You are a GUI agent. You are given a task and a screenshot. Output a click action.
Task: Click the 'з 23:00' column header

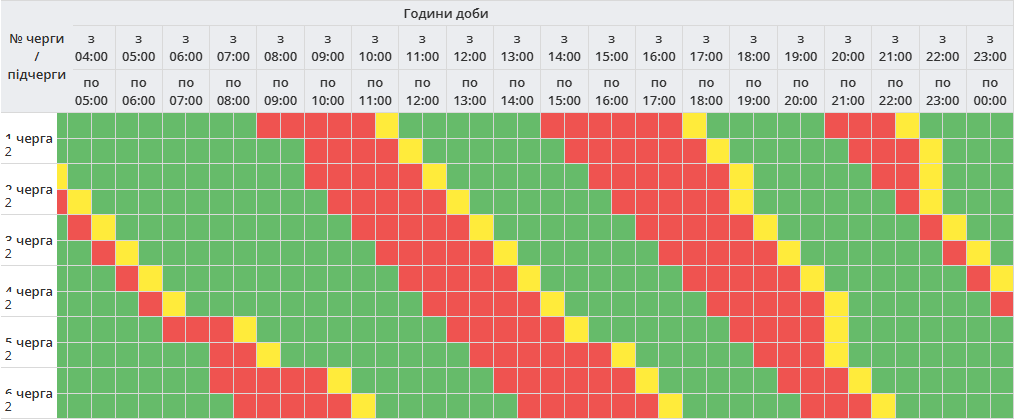pos(990,48)
